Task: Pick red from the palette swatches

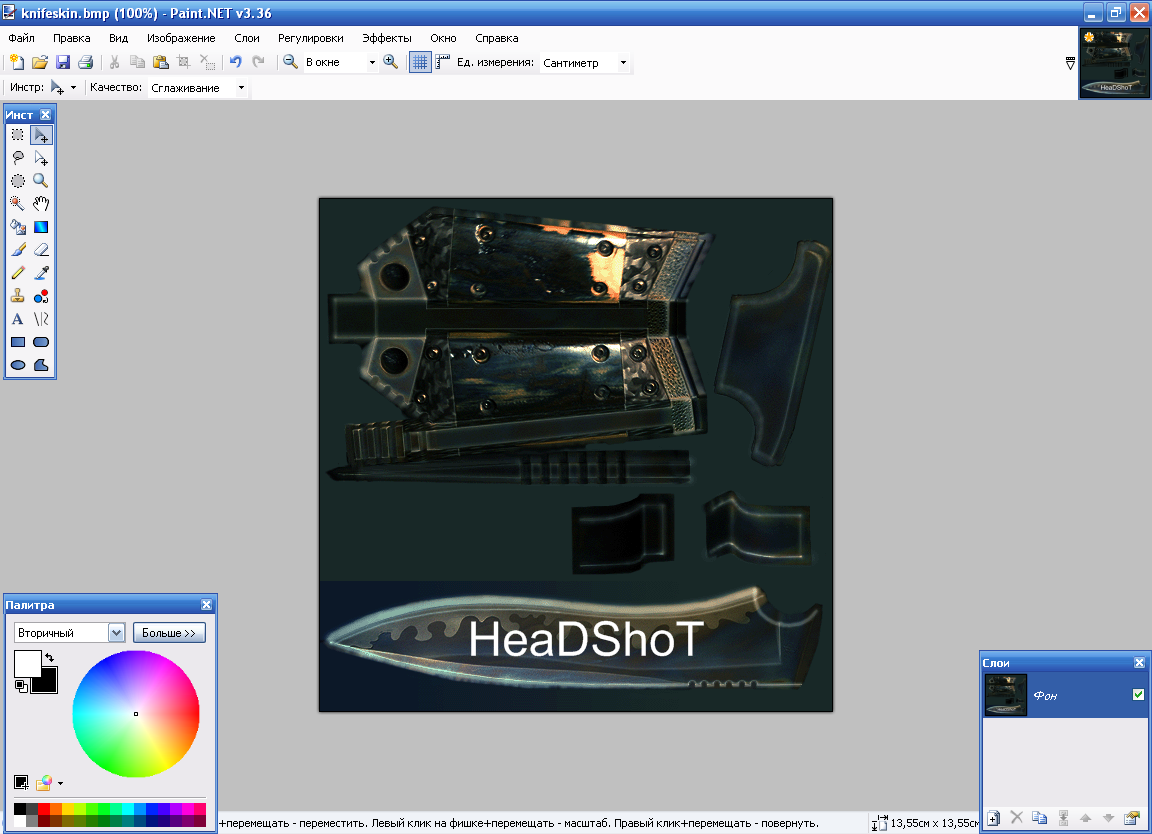Action: pyautogui.click(x=45, y=809)
